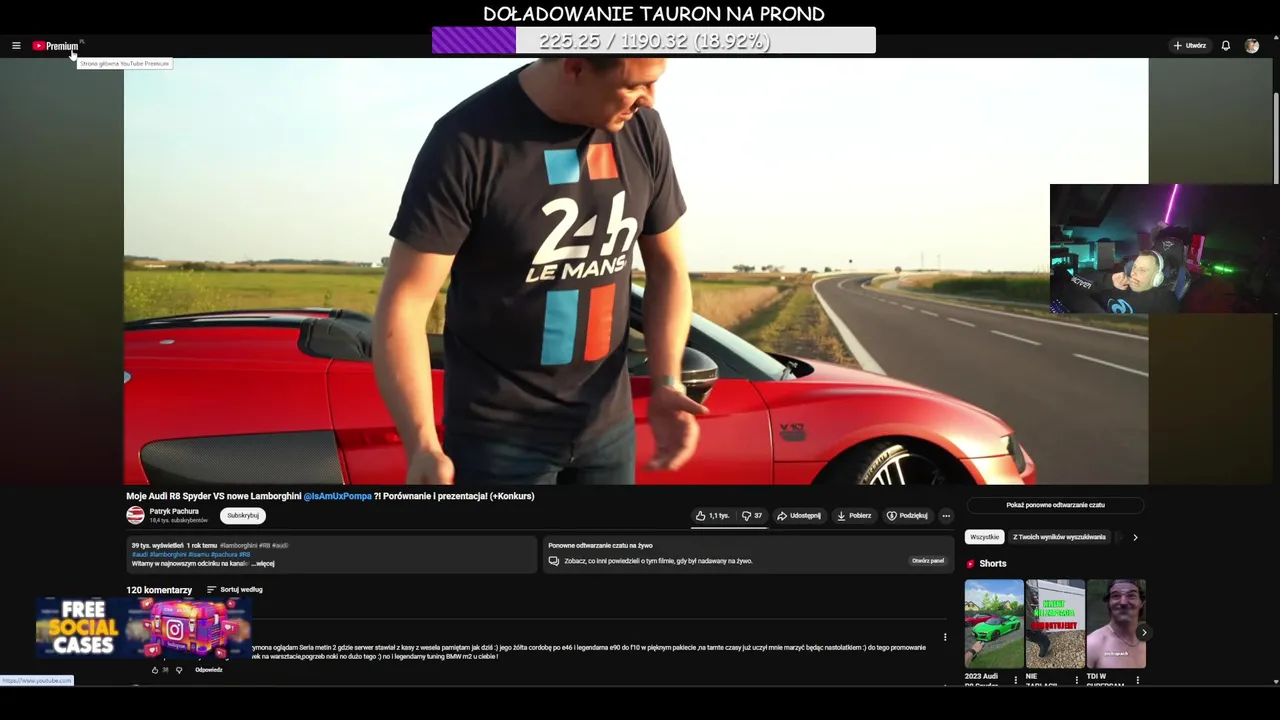The height and width of the screenshot is (720, 1280).
Task: Open the hamburger guide menu
Action: pos(16,46)
